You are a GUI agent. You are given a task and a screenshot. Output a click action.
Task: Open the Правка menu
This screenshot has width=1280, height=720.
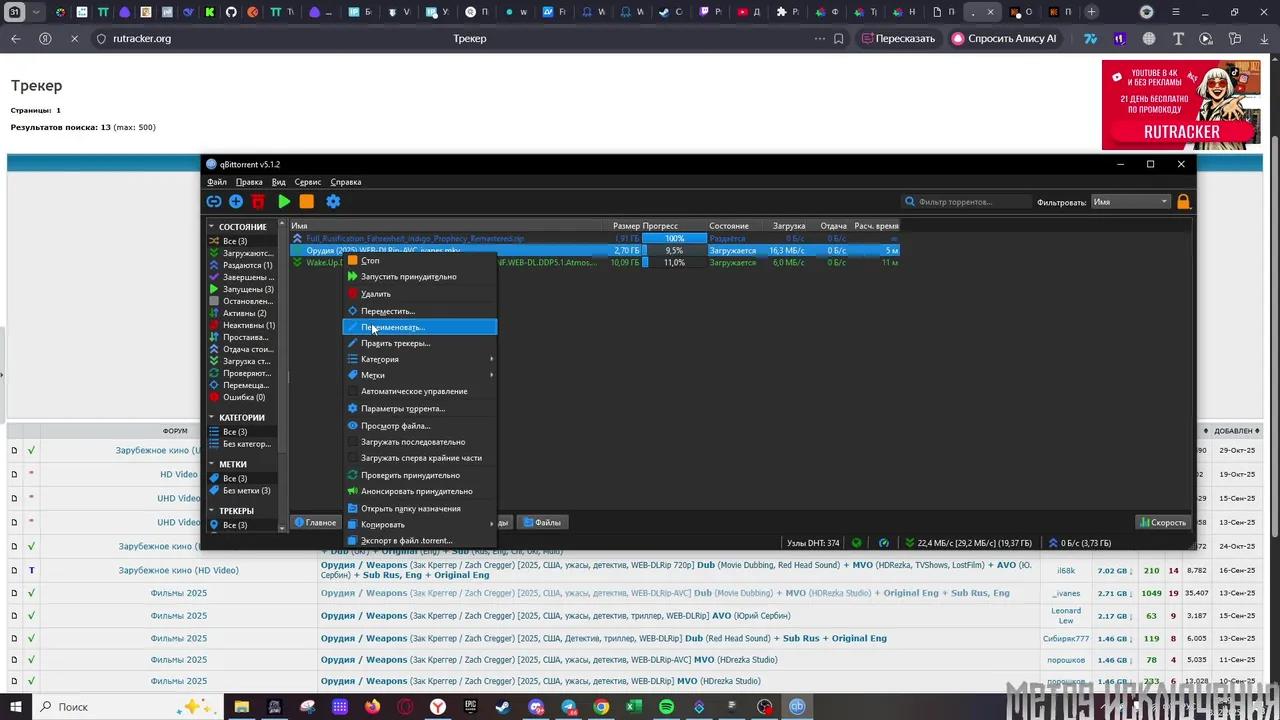click(249, 182)
